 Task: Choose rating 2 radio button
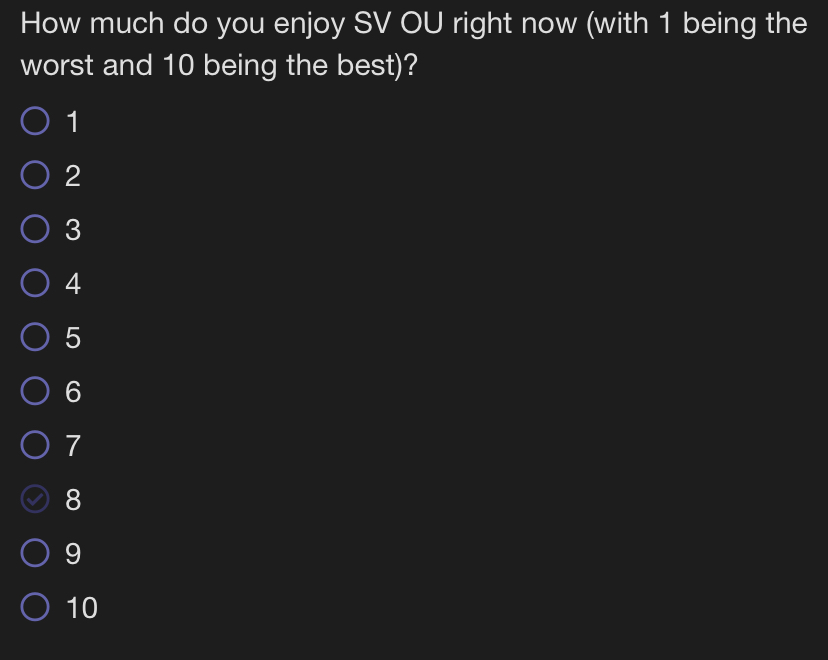[35, 175]
